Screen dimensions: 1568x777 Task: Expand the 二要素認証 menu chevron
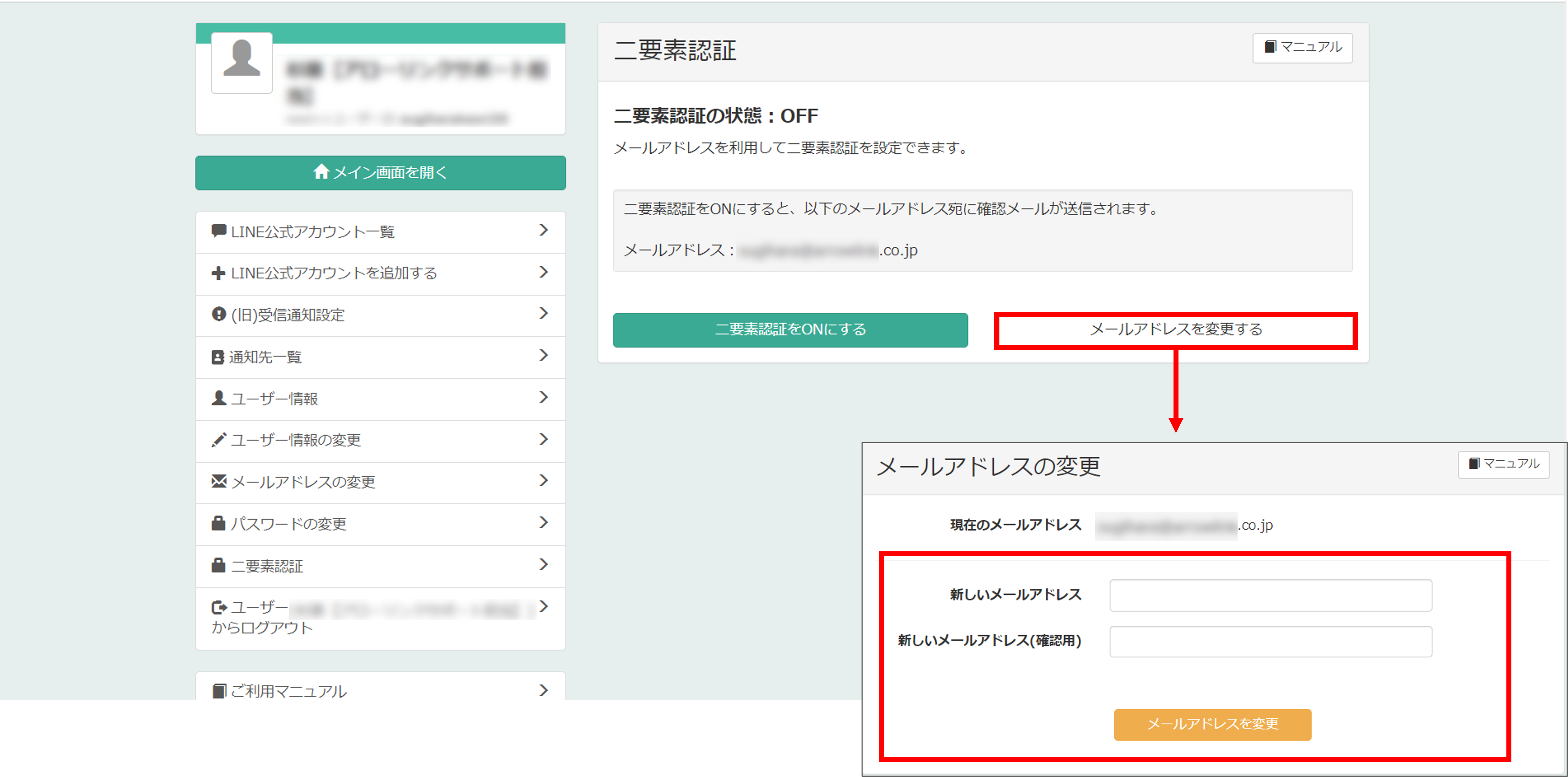coord(544,565)
